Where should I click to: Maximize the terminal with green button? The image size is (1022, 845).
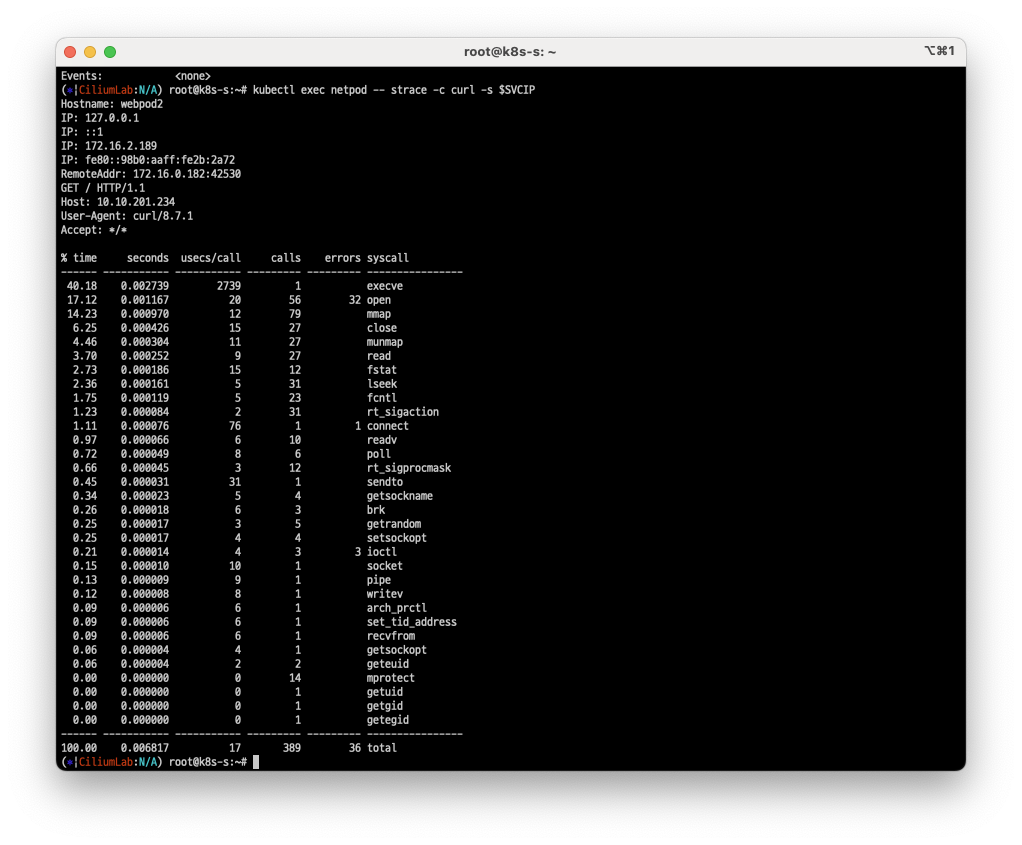110,52
